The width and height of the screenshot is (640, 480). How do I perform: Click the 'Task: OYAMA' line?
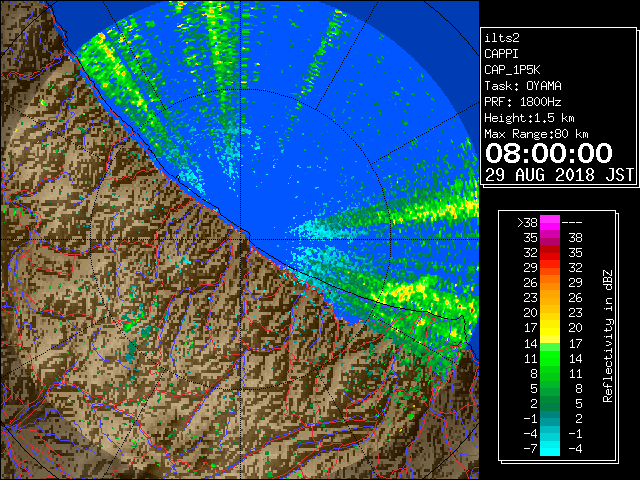tap(523, 86)
